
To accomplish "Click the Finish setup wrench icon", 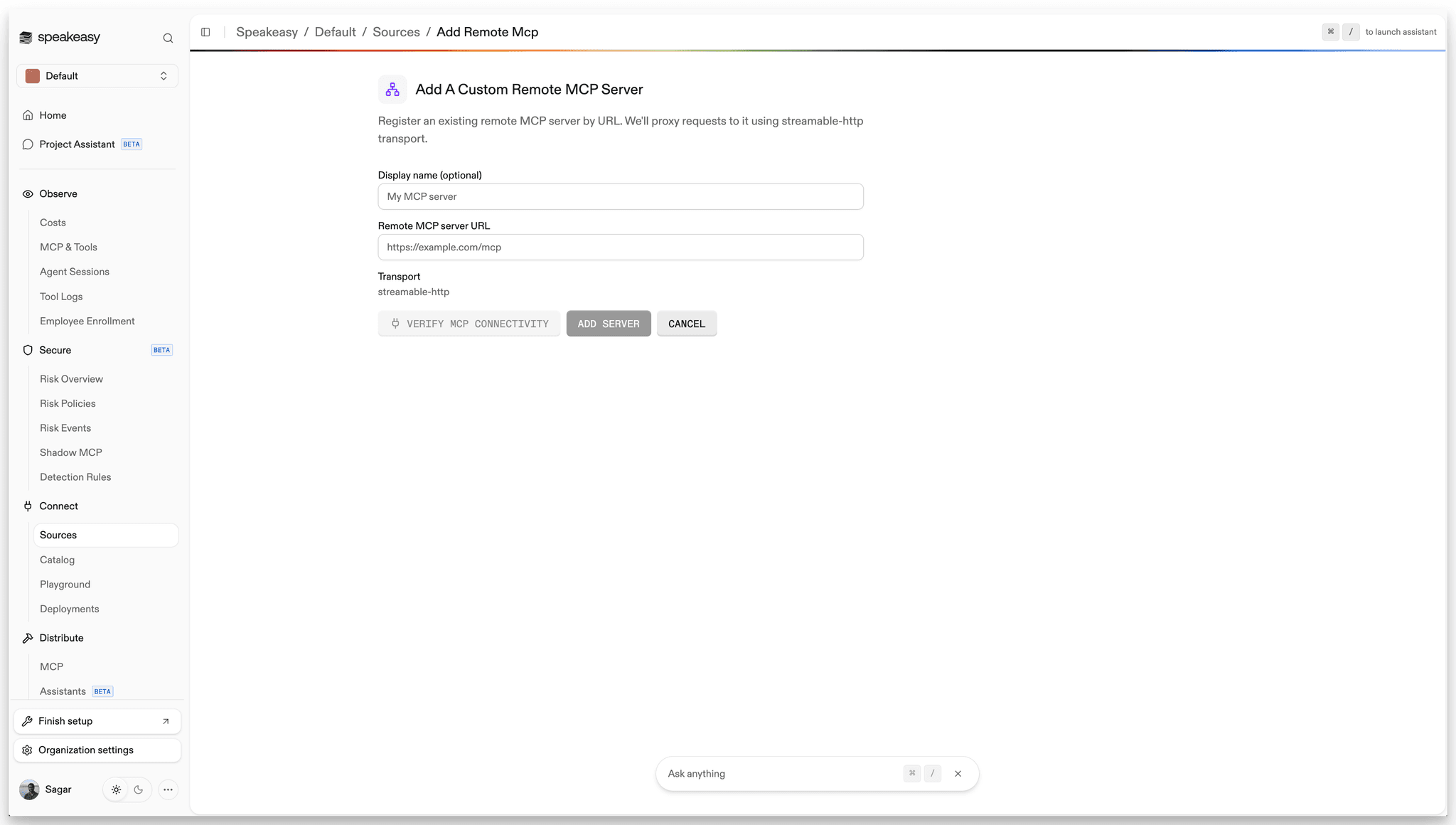I will [27, 721].
